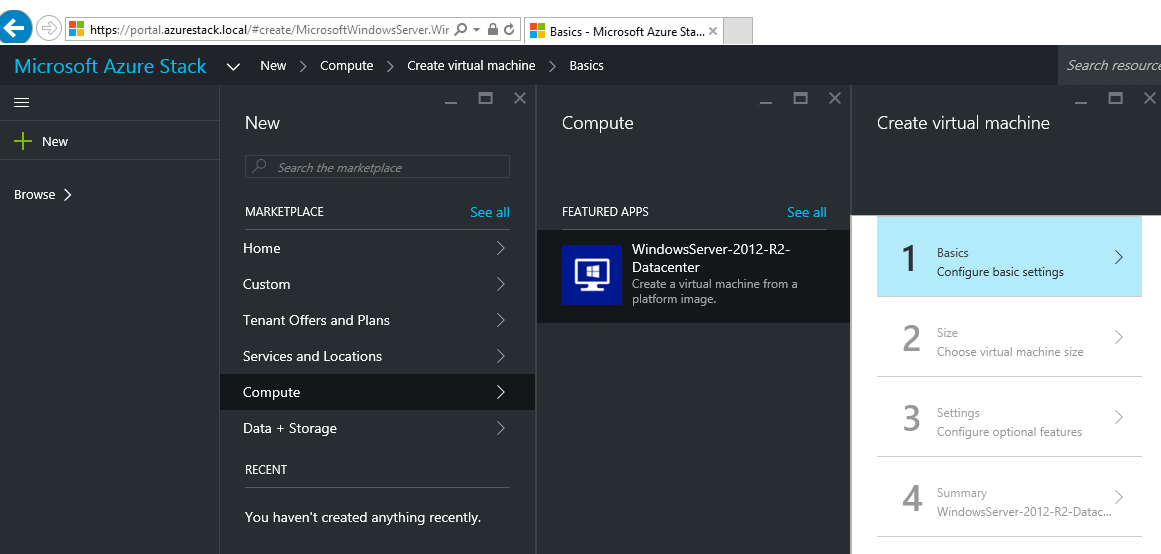This screenshot has width=1161, height=554.
Task: Click the Compute breadcrumb item
Action: 347,66
